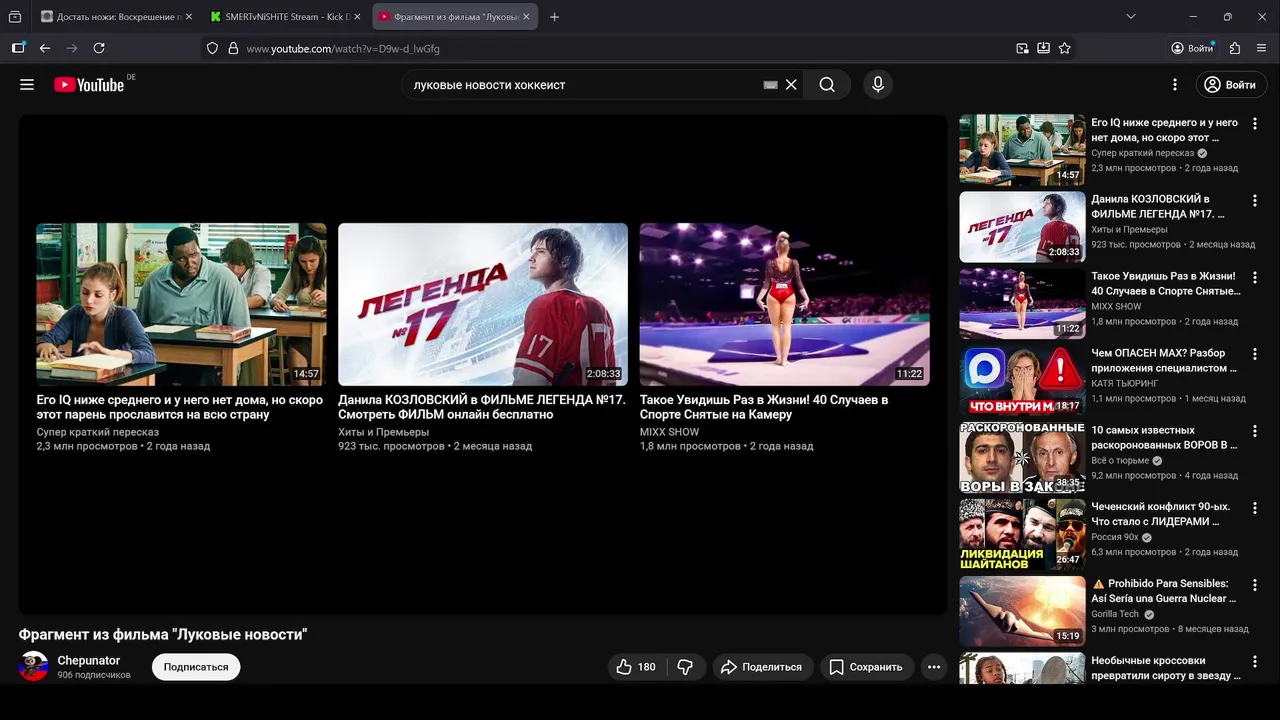Click the picture-in-picture toolbar icon
1280x720 pixels.
(1022, 48)
